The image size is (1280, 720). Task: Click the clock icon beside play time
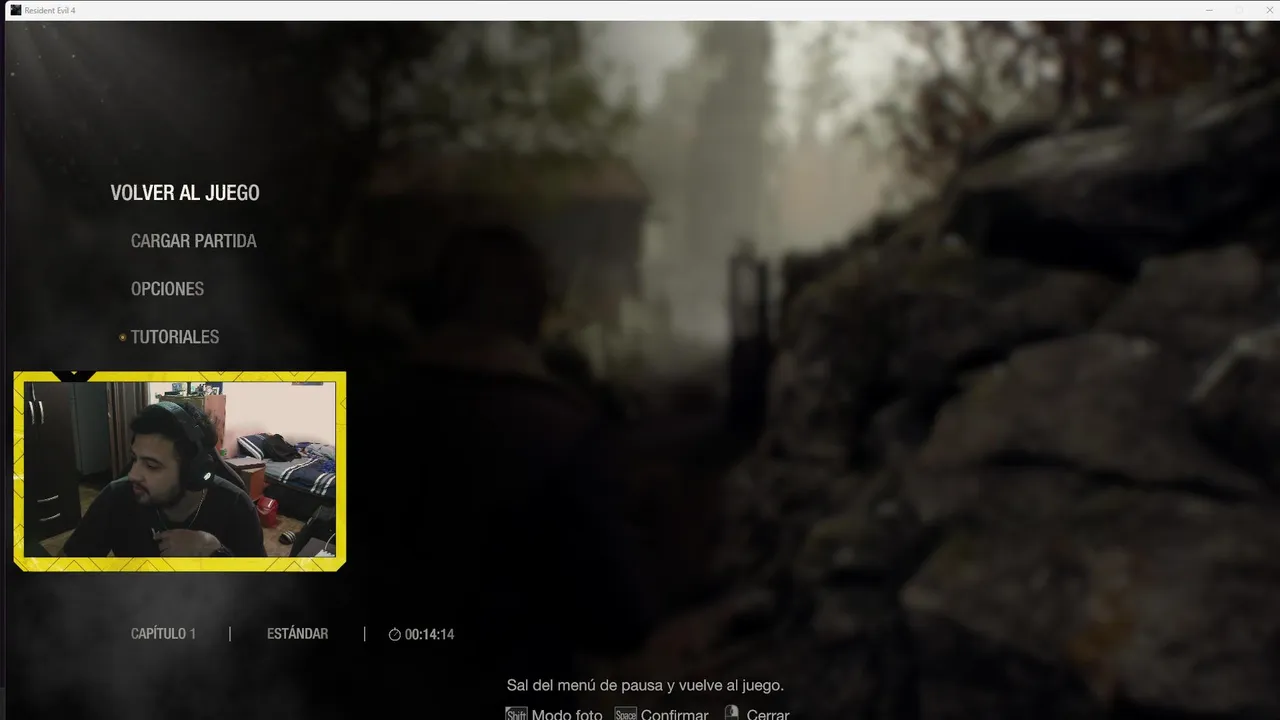tap(395, 634)
